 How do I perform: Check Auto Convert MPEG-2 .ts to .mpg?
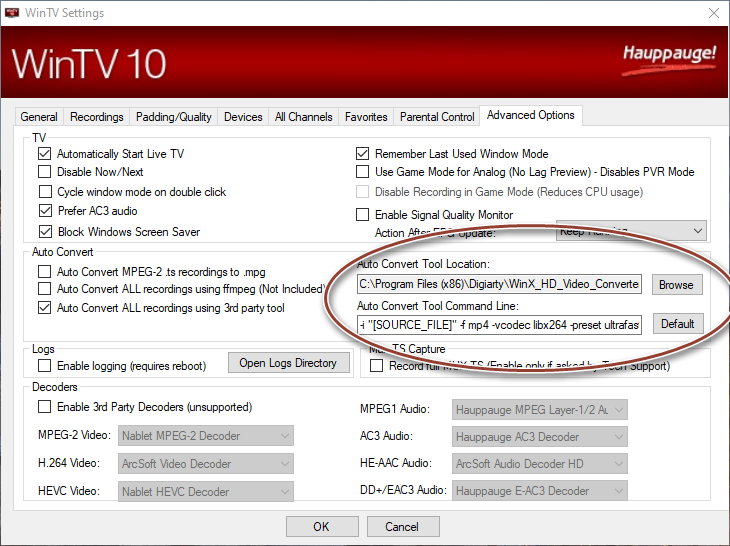(45, 271)
